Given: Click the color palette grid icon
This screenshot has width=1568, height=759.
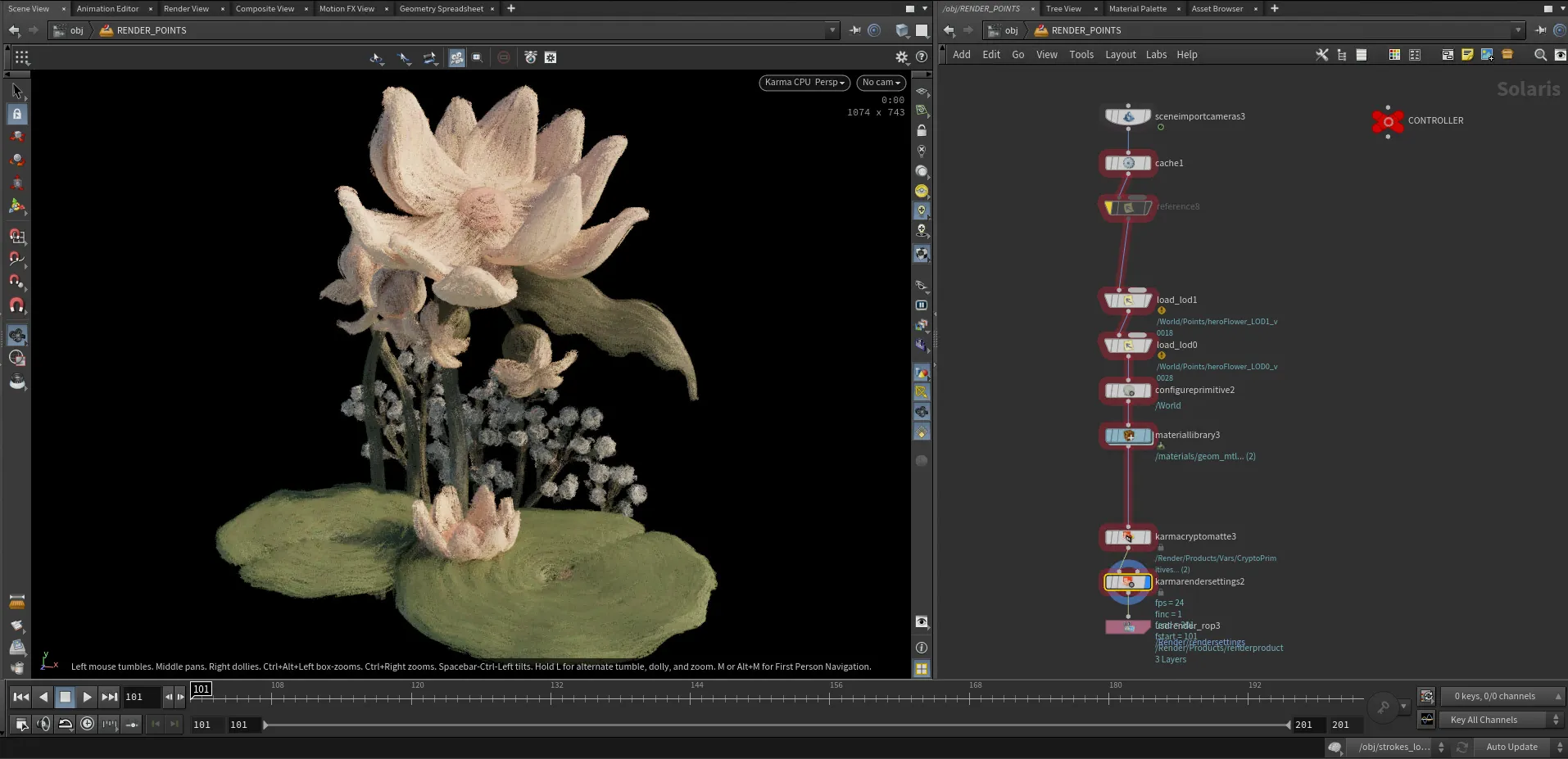Looking at the screenshot, I should (1394, 55).
